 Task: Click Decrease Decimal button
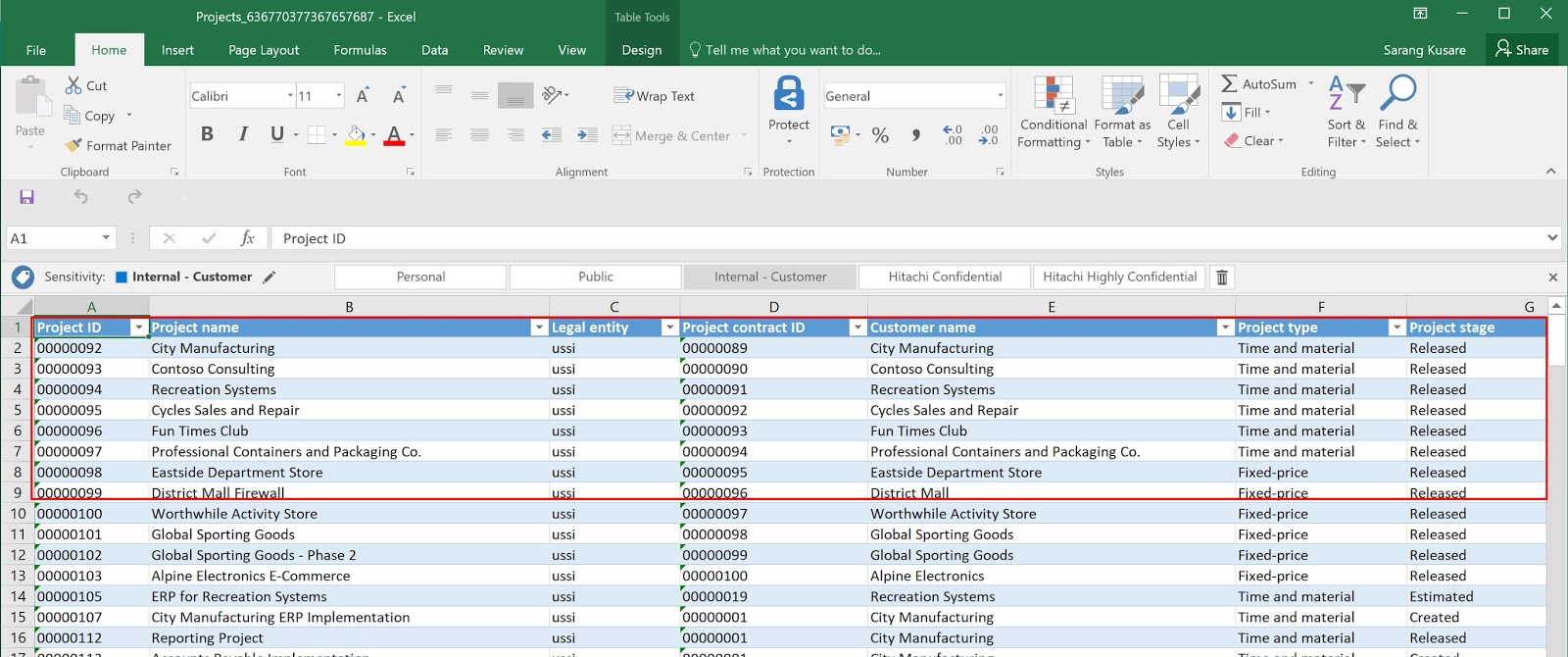(988, 134)
